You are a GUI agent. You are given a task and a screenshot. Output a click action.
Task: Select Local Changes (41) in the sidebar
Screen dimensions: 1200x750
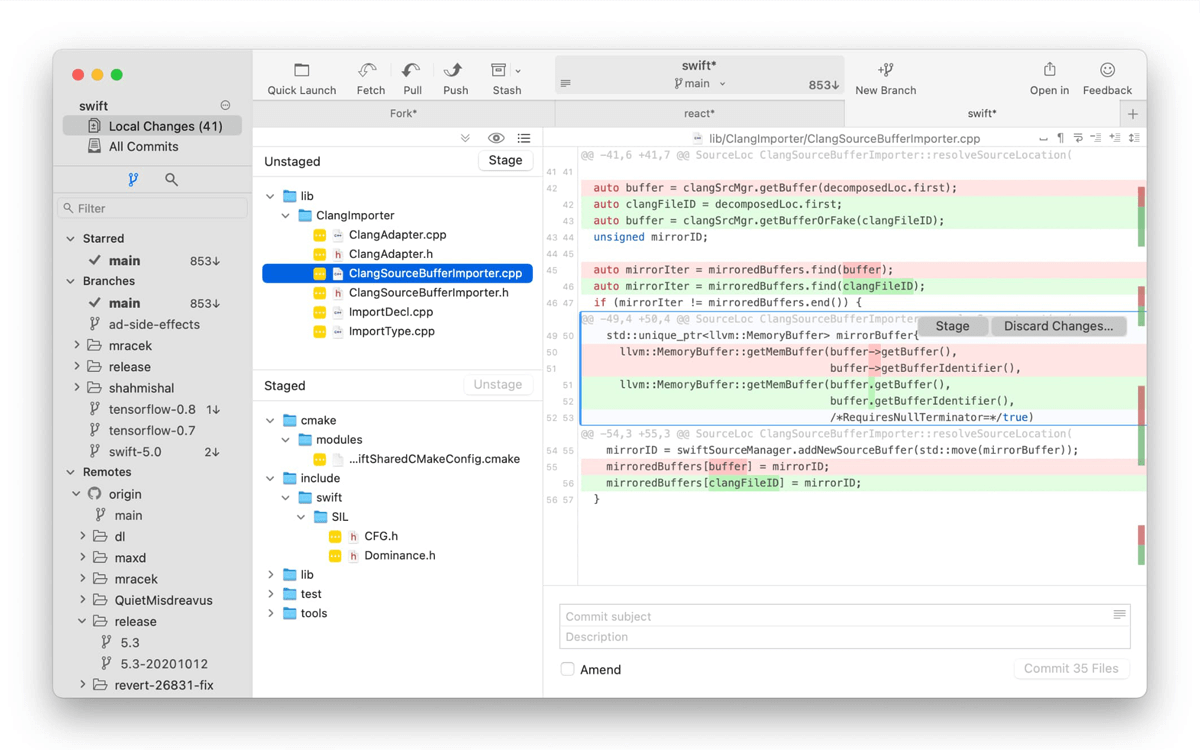[x=152, y=126]
